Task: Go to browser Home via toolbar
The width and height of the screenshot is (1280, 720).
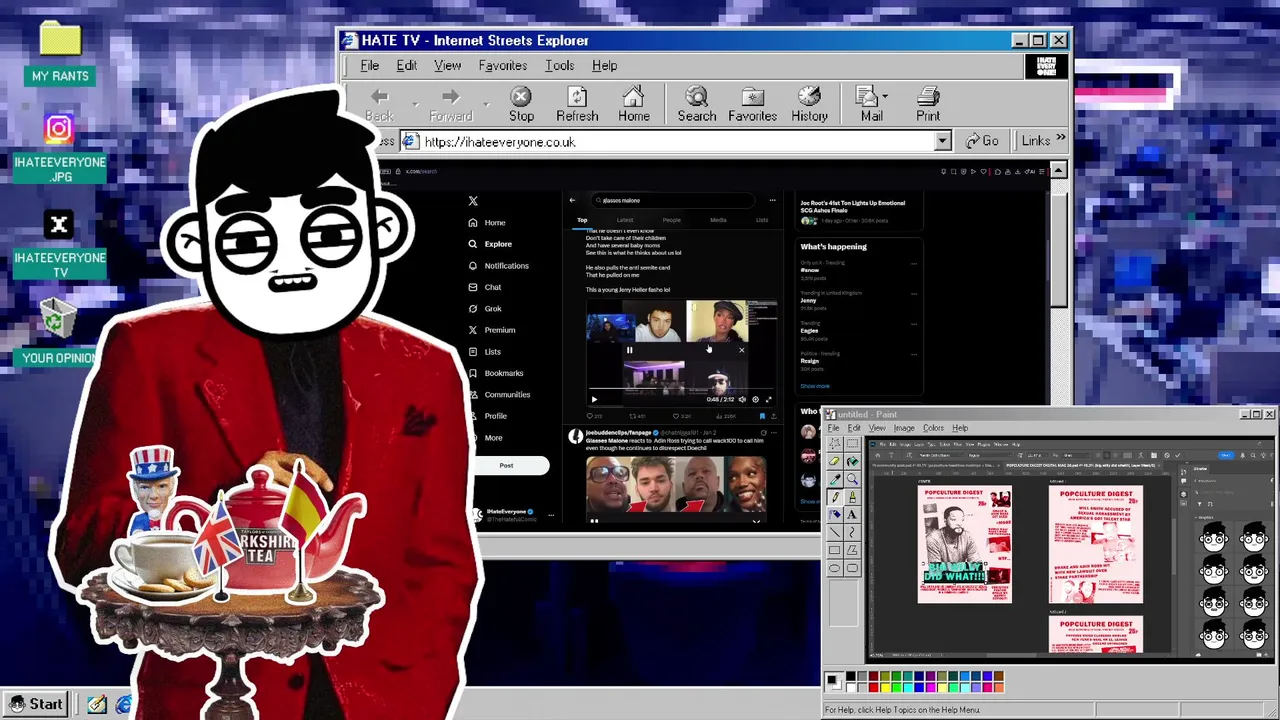Action: [x=633, y=104]
